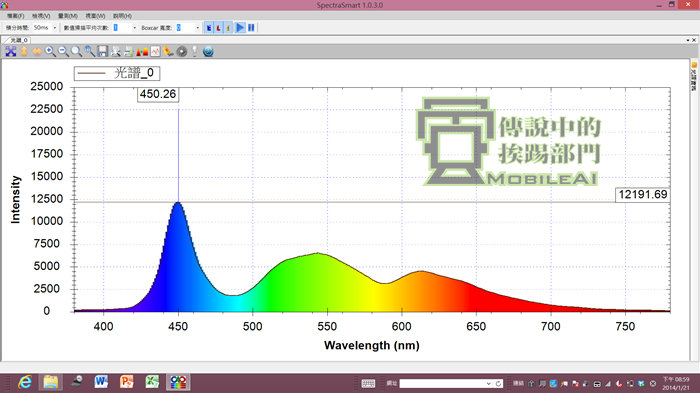Toggle the orange I mode button

(x=228, y=28)
